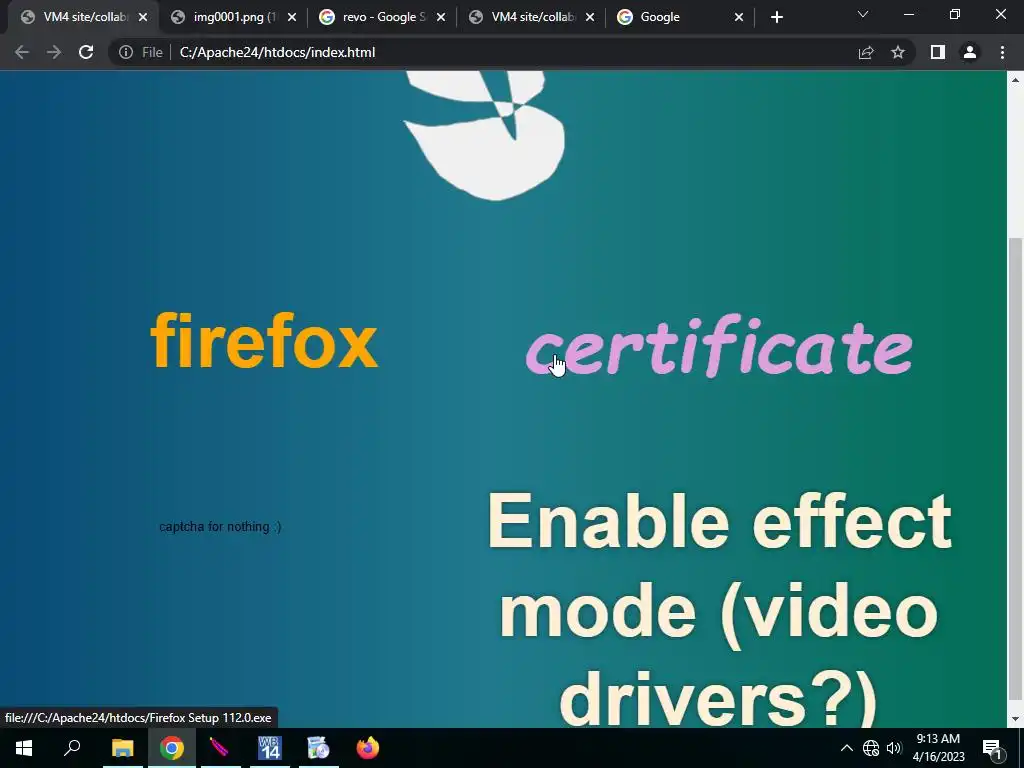Bookmark this tab with star icon
Screen dimensions: 1024x768
[x=898, y=52]
